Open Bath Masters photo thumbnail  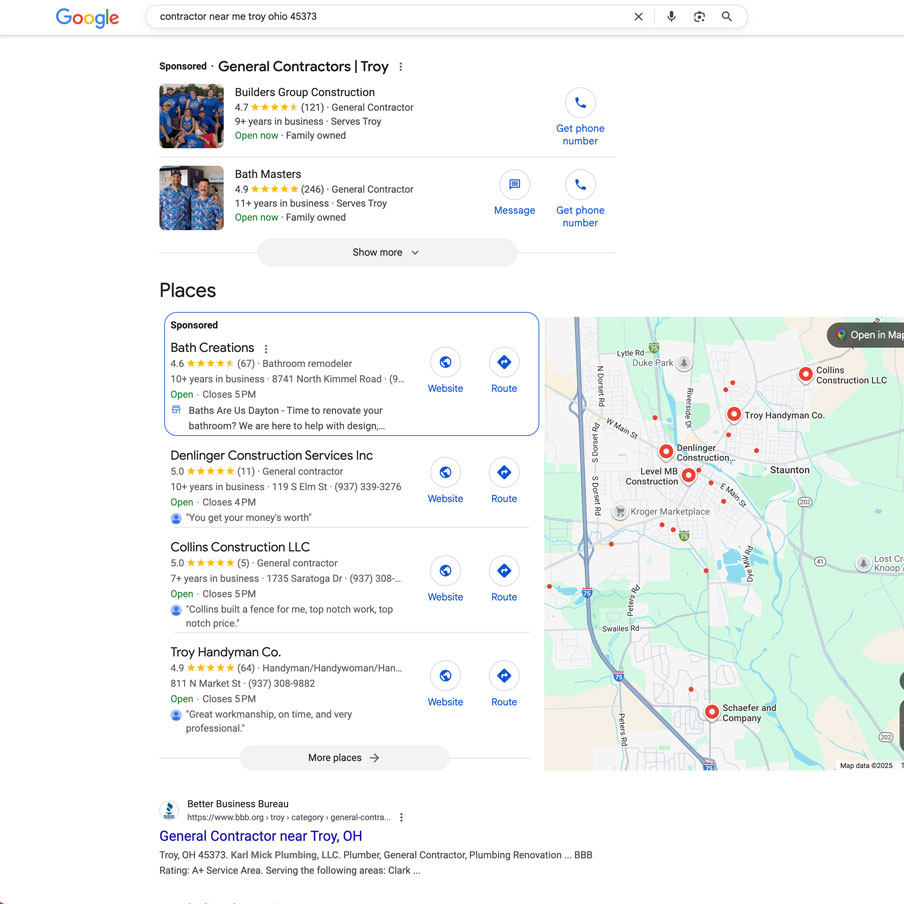click(x=191, y=198)
